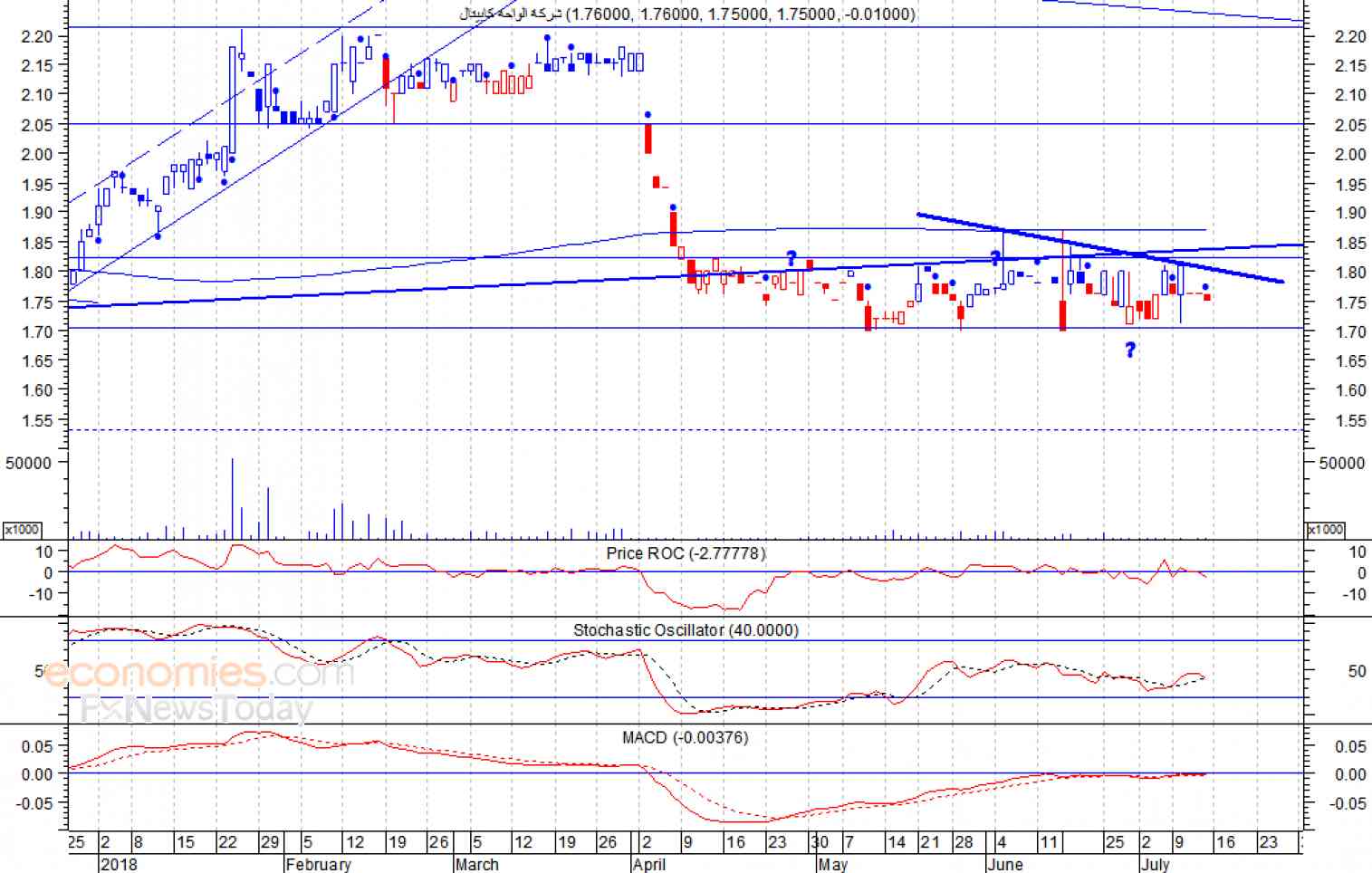Click the 2.20 price label on left axis
This screenshot has width=1372, height=873.
36,36
